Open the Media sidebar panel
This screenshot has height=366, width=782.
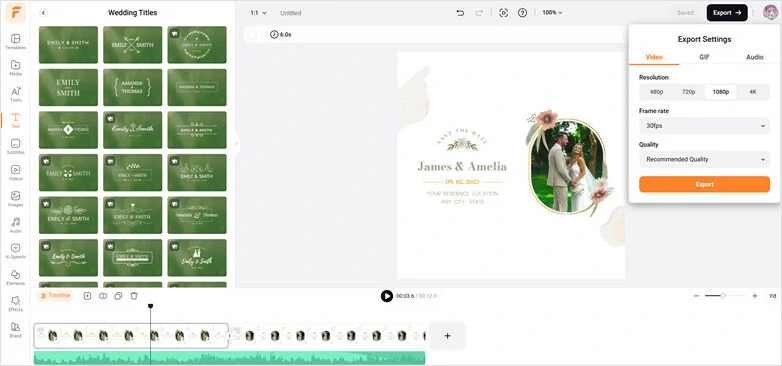pos(15,68)
